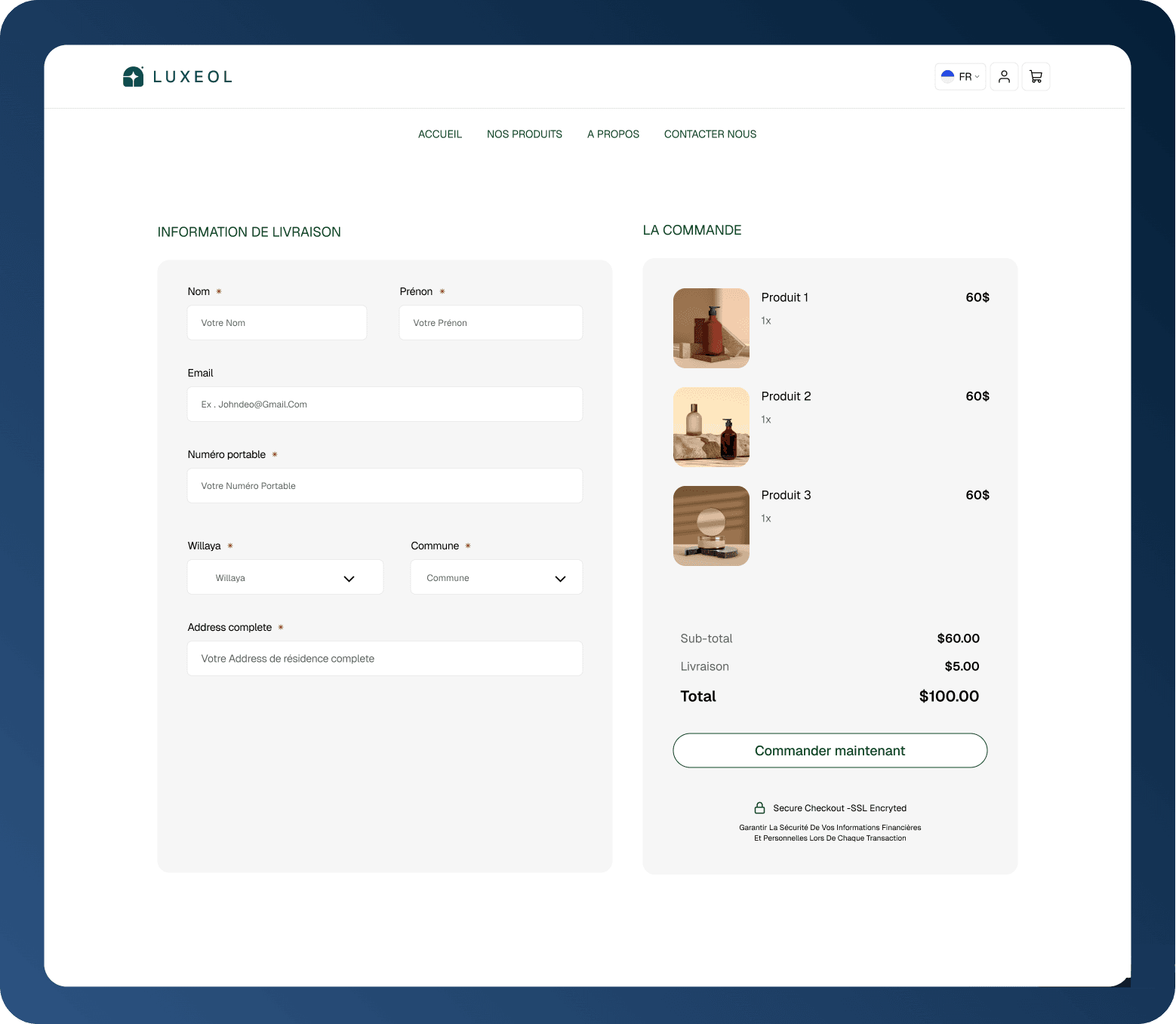Focus the Votre Nom input field
Viewport: 1176px width, 1024px height.
tap(277, 323)
